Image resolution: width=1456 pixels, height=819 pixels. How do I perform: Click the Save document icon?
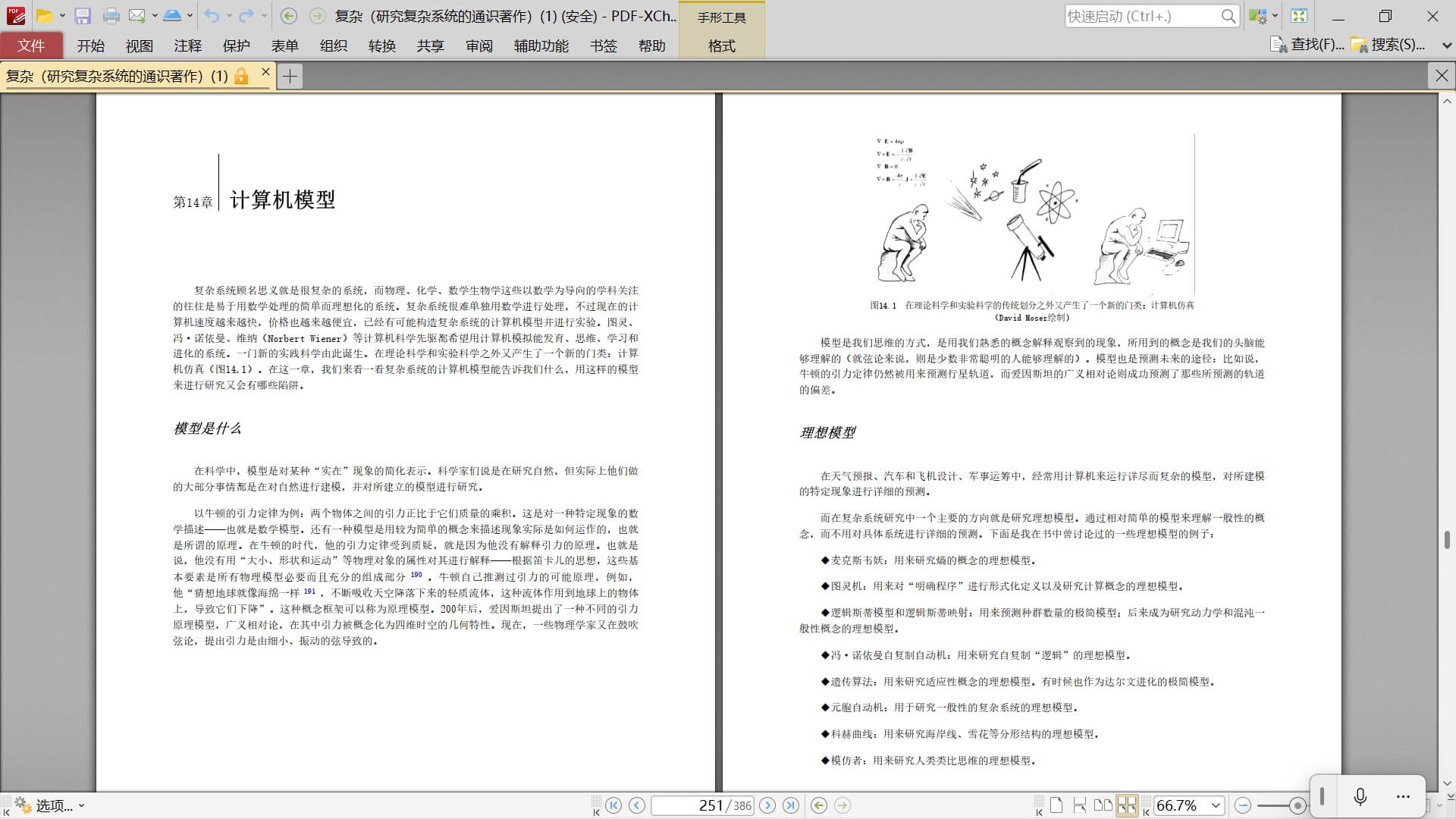pos(83,16)
